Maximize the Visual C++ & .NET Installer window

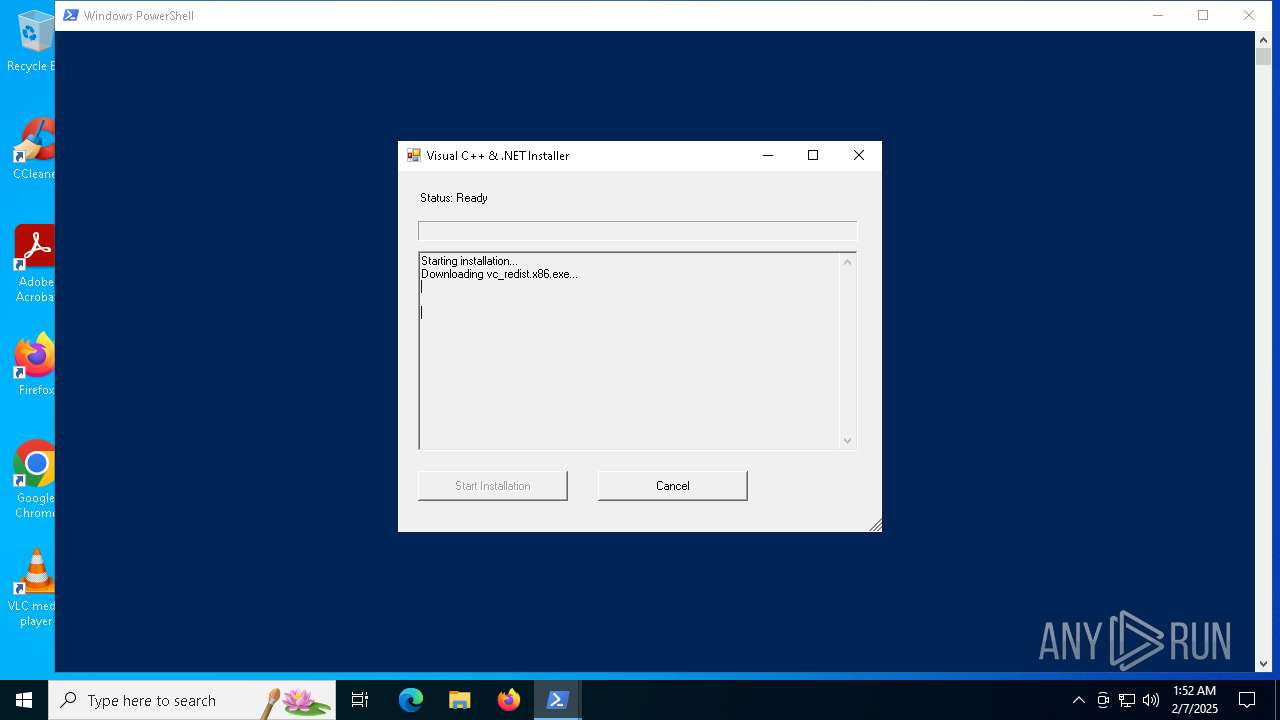(x=813, y=155)
